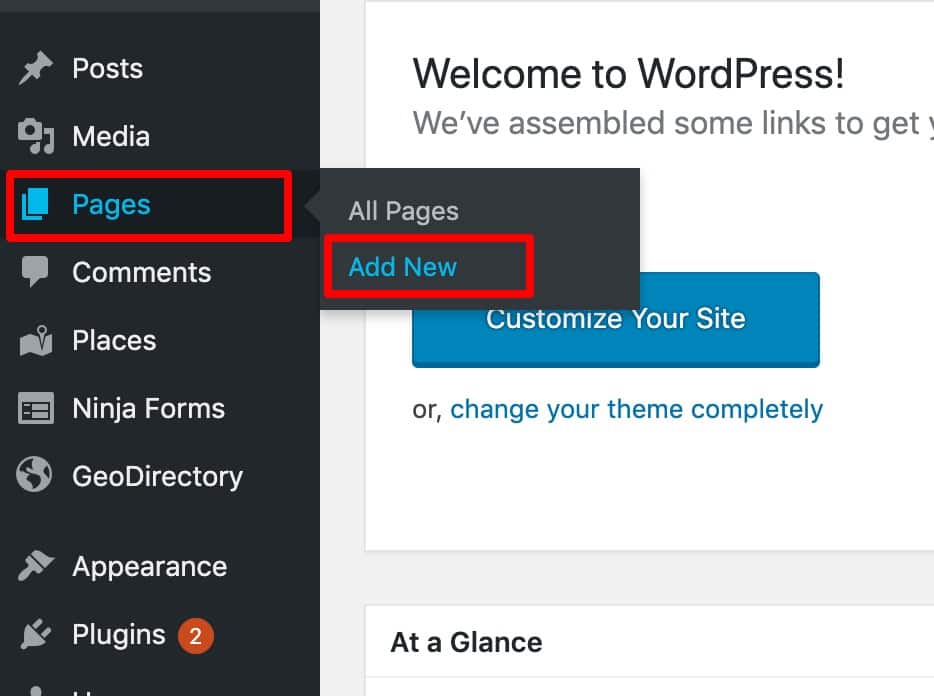Follow the change your theme completely link
This screenshot has width=934, height=696.
(636, 409)
